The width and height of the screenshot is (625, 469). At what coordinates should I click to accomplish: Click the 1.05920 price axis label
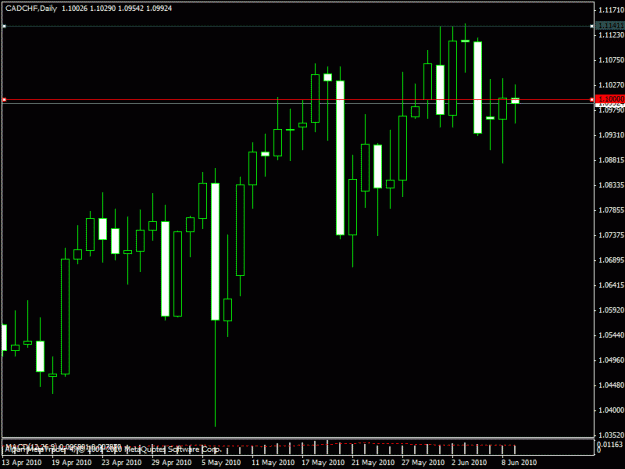pos(611,310)
